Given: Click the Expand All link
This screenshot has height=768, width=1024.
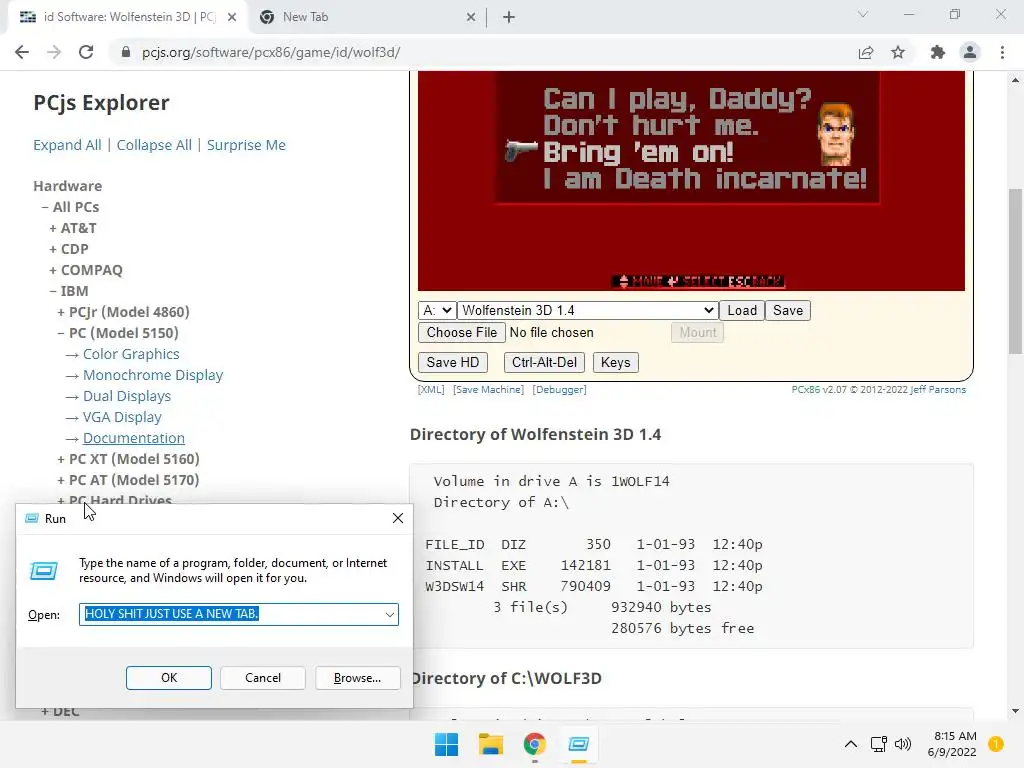Looking at the screenshot, I should [67, 145].
